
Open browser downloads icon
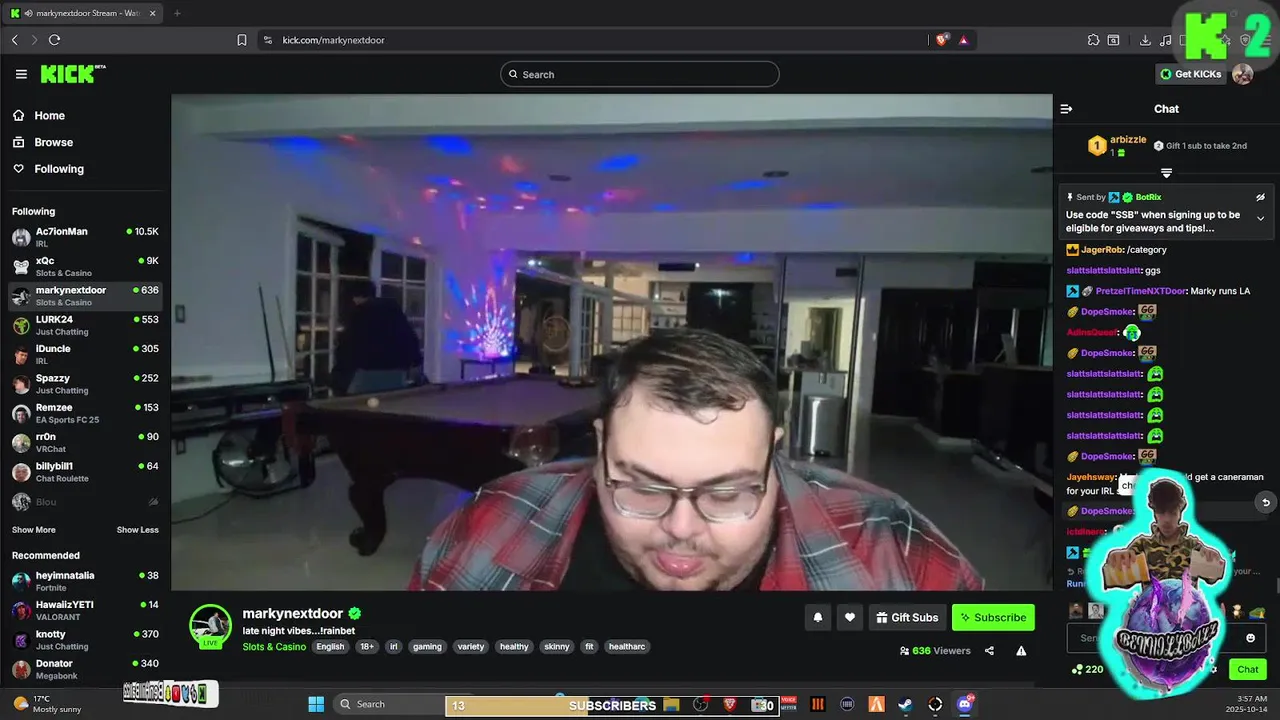point(1145,40)
